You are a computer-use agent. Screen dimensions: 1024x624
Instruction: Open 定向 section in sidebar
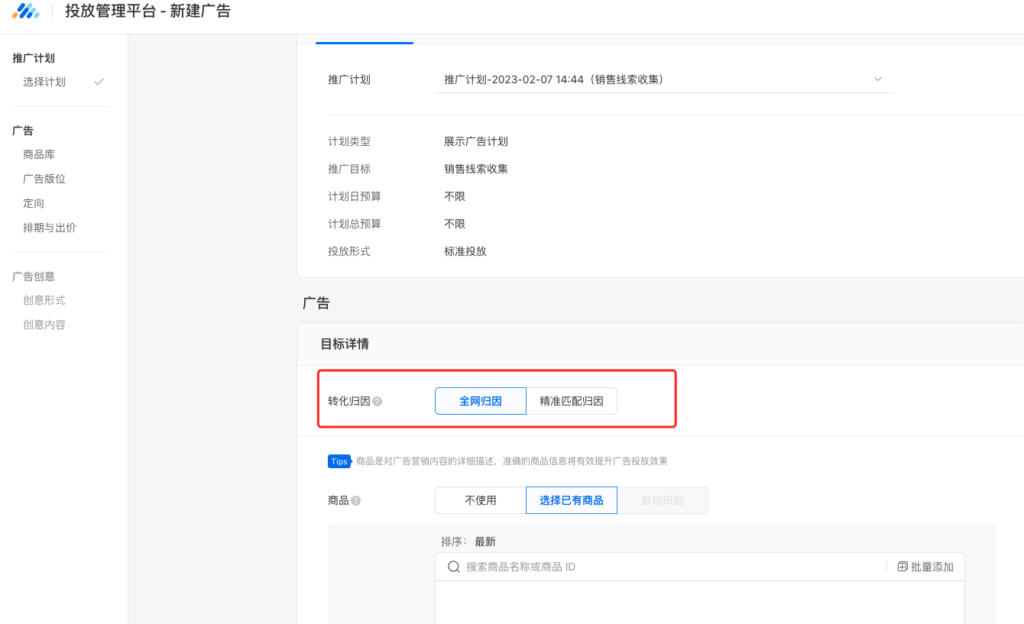pos(33,203)
